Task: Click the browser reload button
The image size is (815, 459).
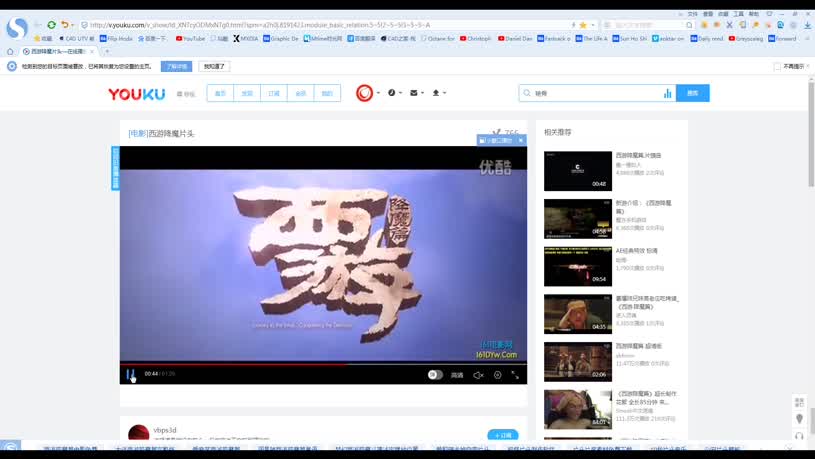Action: pos(51,24)
